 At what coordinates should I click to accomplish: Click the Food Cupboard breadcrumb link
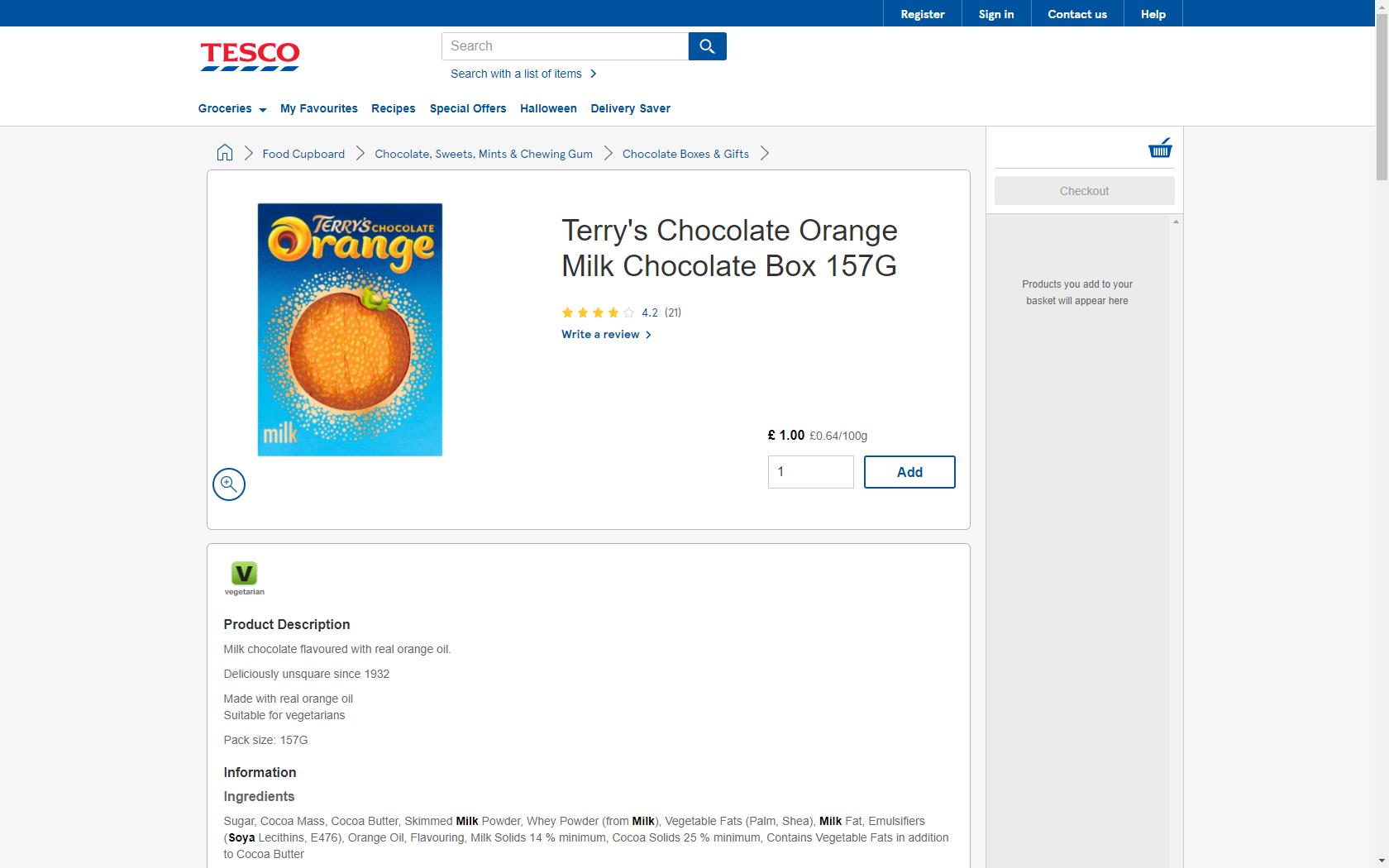pos(303,154)
